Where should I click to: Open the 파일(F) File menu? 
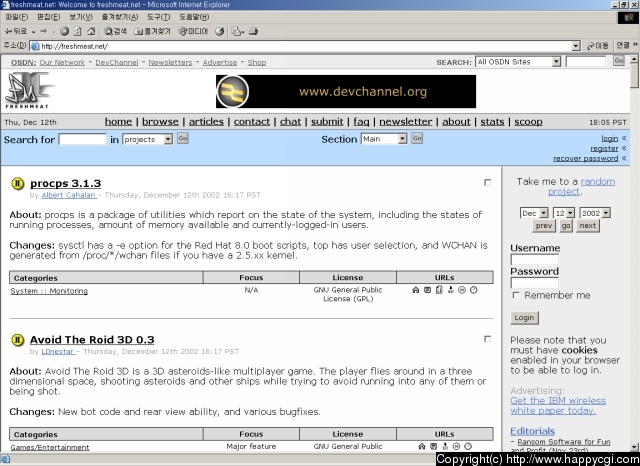click(x=17, y=17)
